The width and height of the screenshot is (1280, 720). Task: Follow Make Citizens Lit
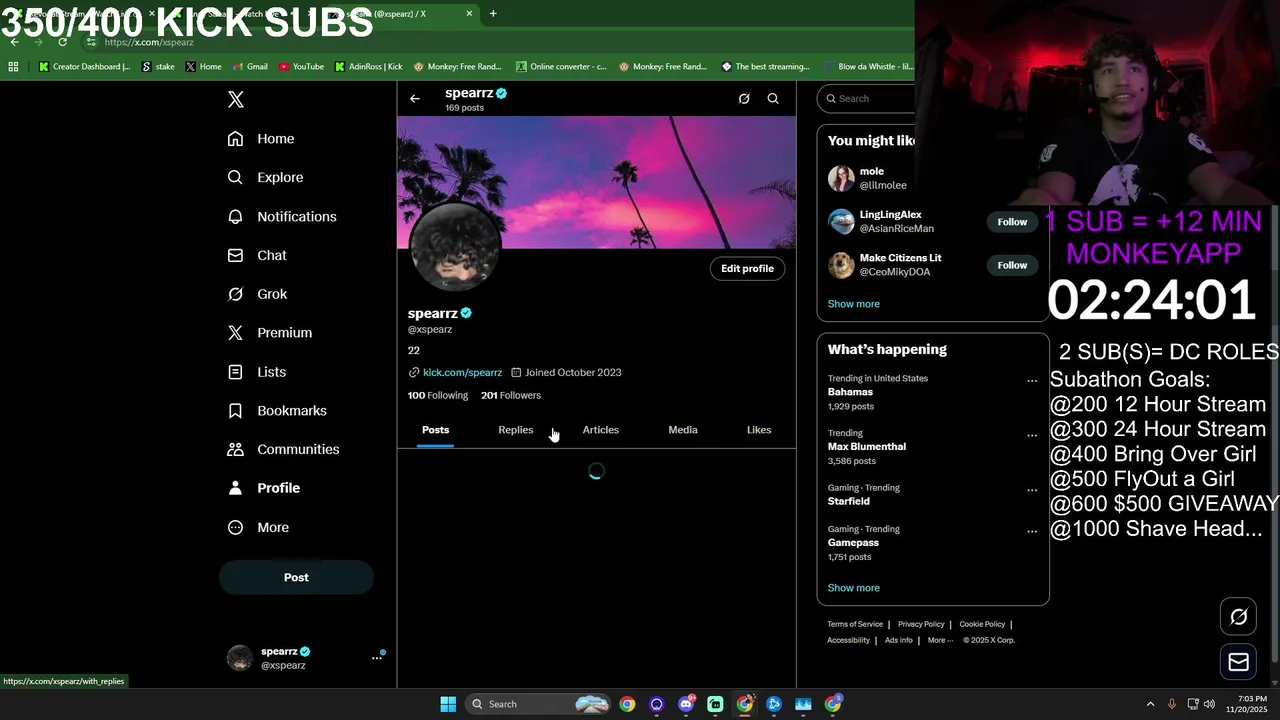(x=1012, y=265)
